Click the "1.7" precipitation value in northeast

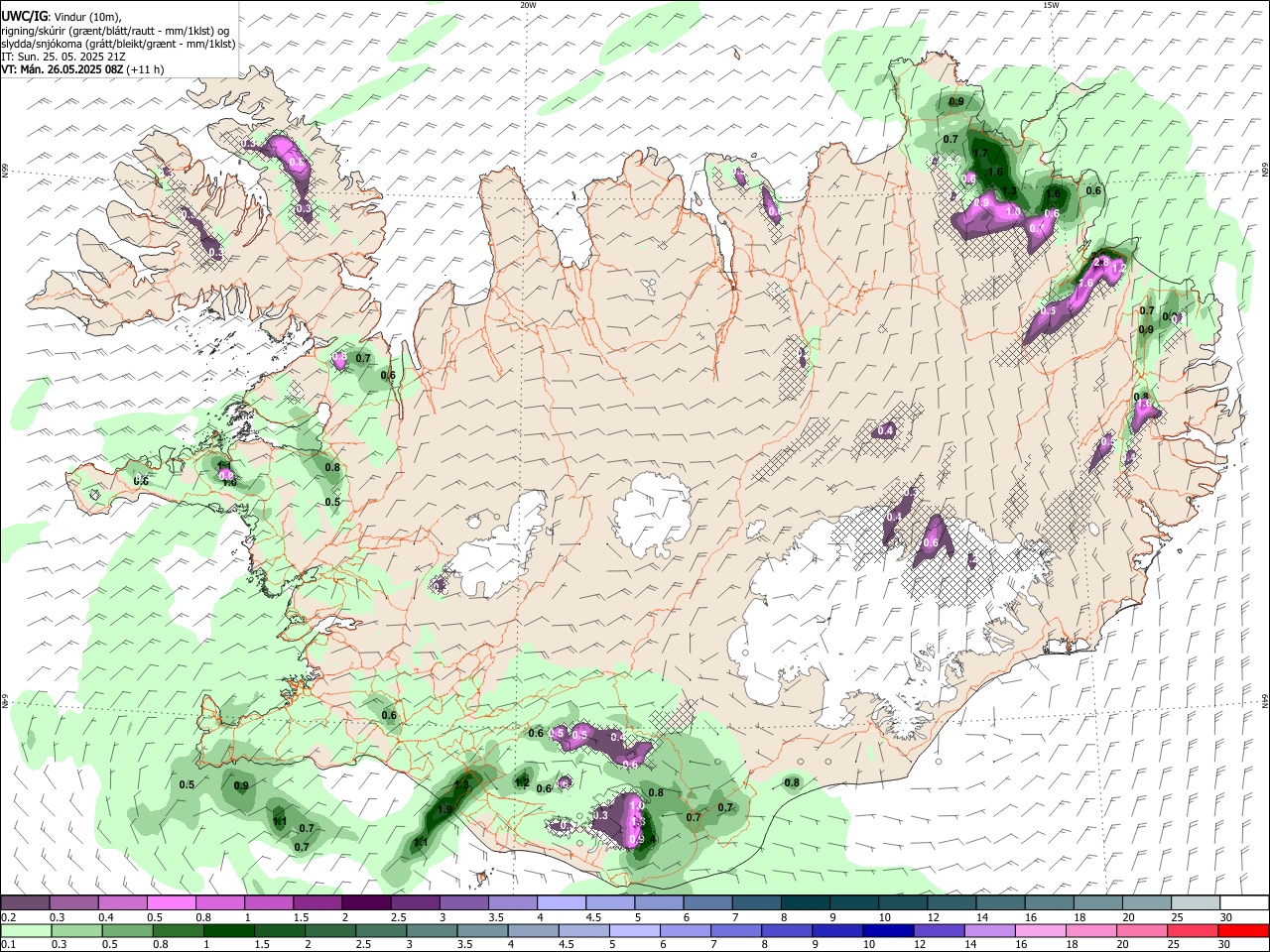click(980, 154)
